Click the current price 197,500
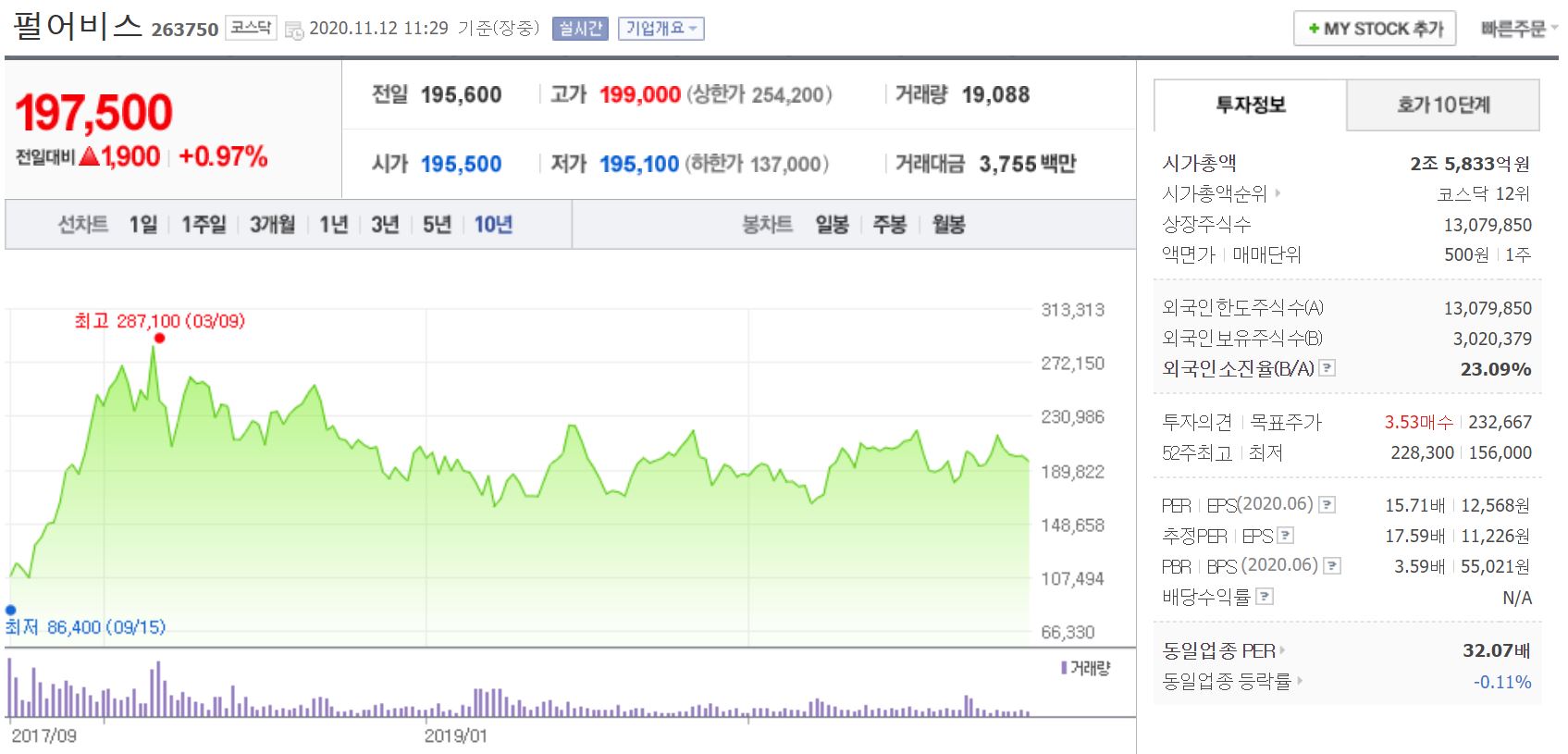Image resolution: width=1568 pixels, height=754 pixels. tap(93, 113)
